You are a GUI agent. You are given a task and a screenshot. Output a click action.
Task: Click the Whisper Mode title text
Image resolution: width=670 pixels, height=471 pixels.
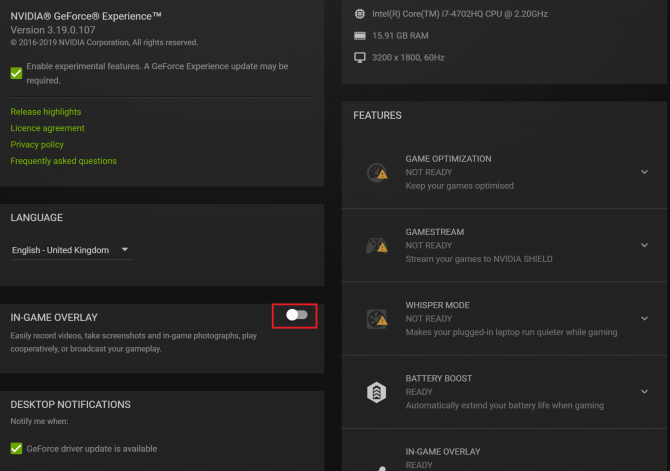[438, 305]
